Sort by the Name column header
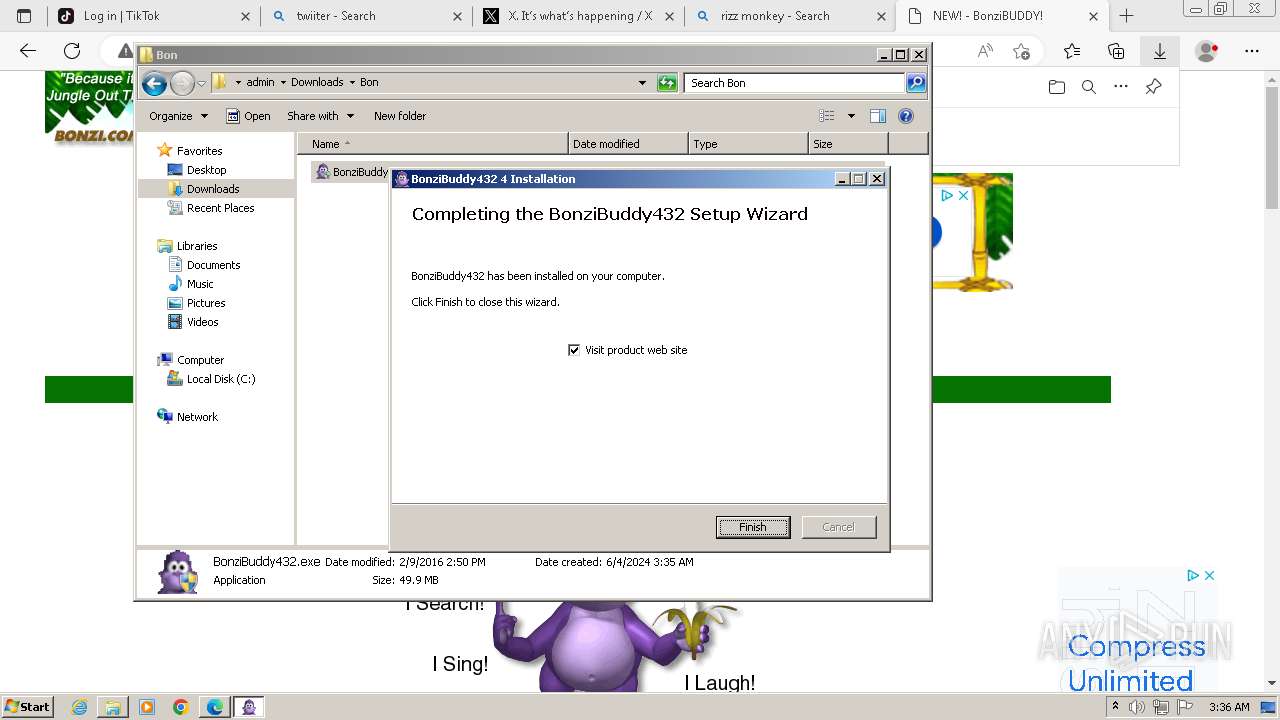The image size is (1280, 720). [432, 144]
